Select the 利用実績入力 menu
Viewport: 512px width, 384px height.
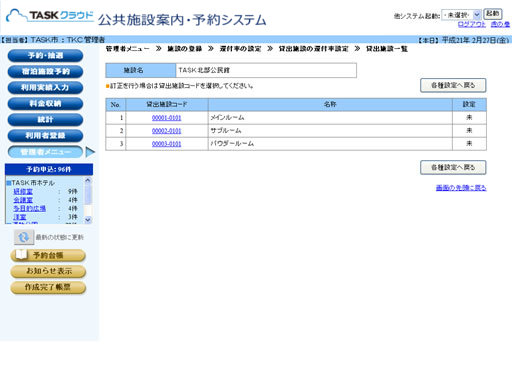(x=45, y=87)
